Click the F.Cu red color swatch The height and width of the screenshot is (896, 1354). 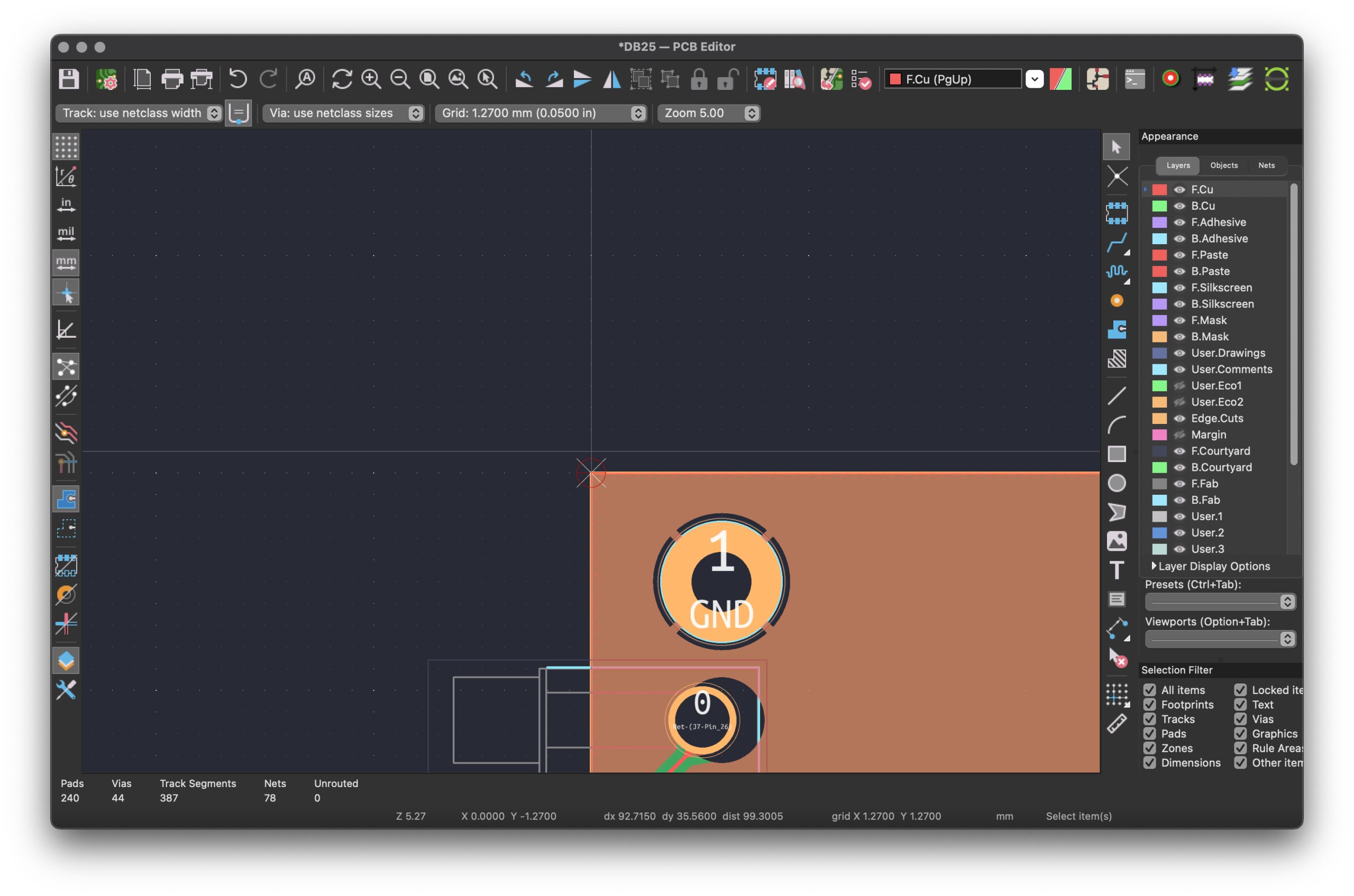click(x=1159, y=190)
